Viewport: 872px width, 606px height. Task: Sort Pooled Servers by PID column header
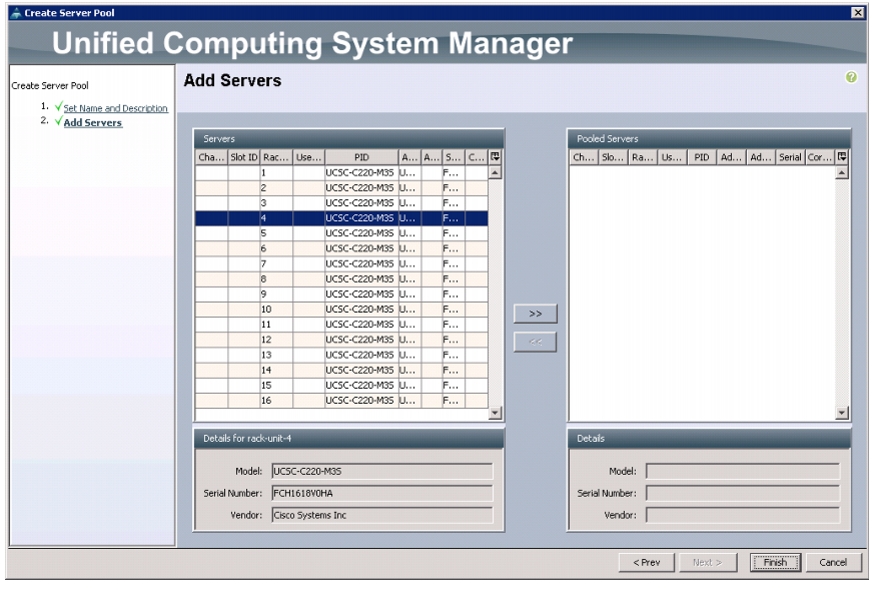pos(702,157)
